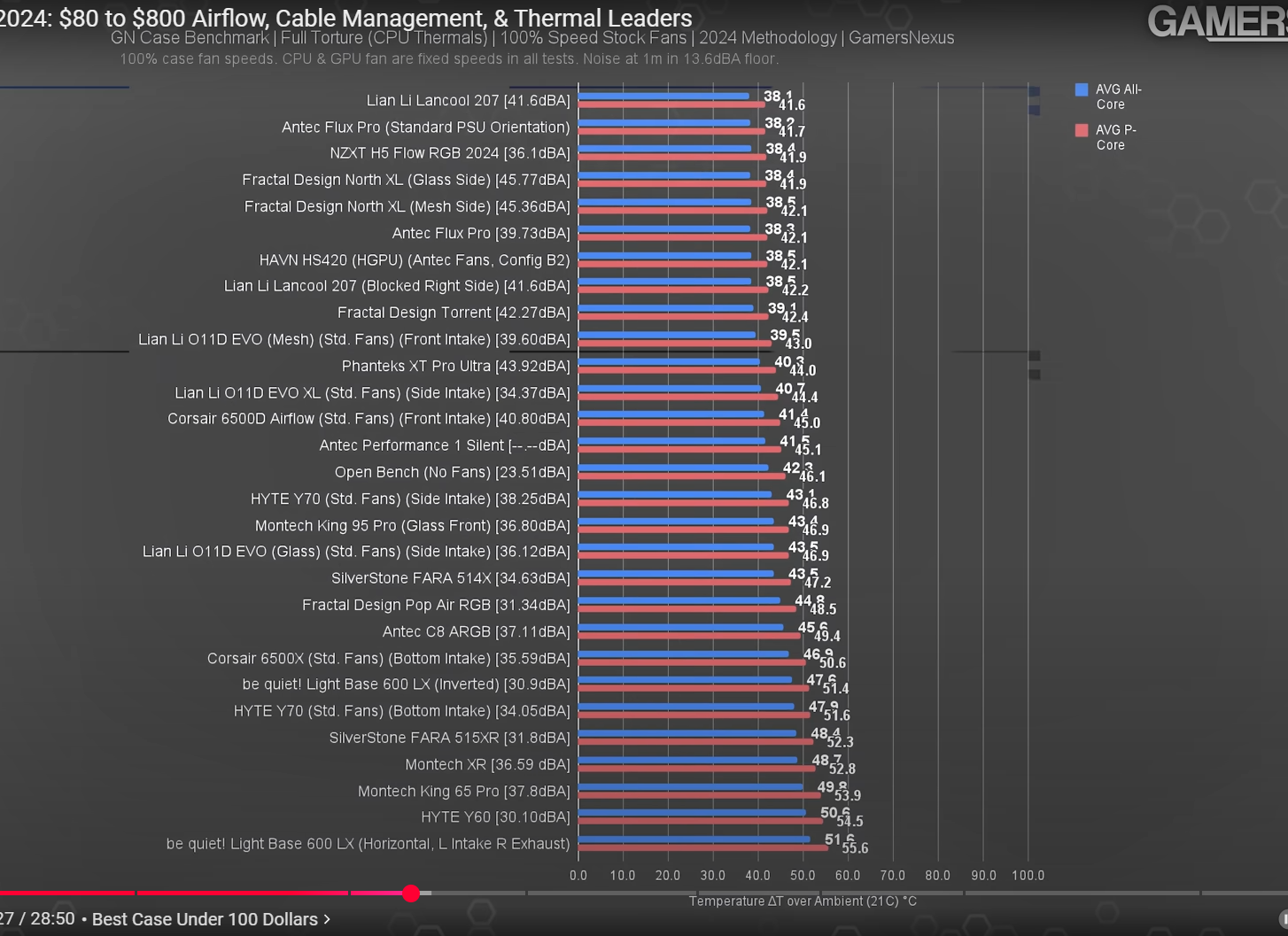Select the 'Antec C8 ARGB' row label
The height and width of the screenshot is (936, 1288).
pos(477,631)
